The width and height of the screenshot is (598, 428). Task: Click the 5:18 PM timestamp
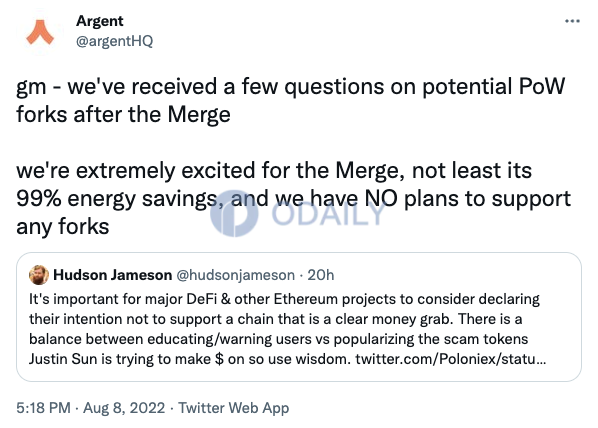pyautogui.click(x=43, y=408)
